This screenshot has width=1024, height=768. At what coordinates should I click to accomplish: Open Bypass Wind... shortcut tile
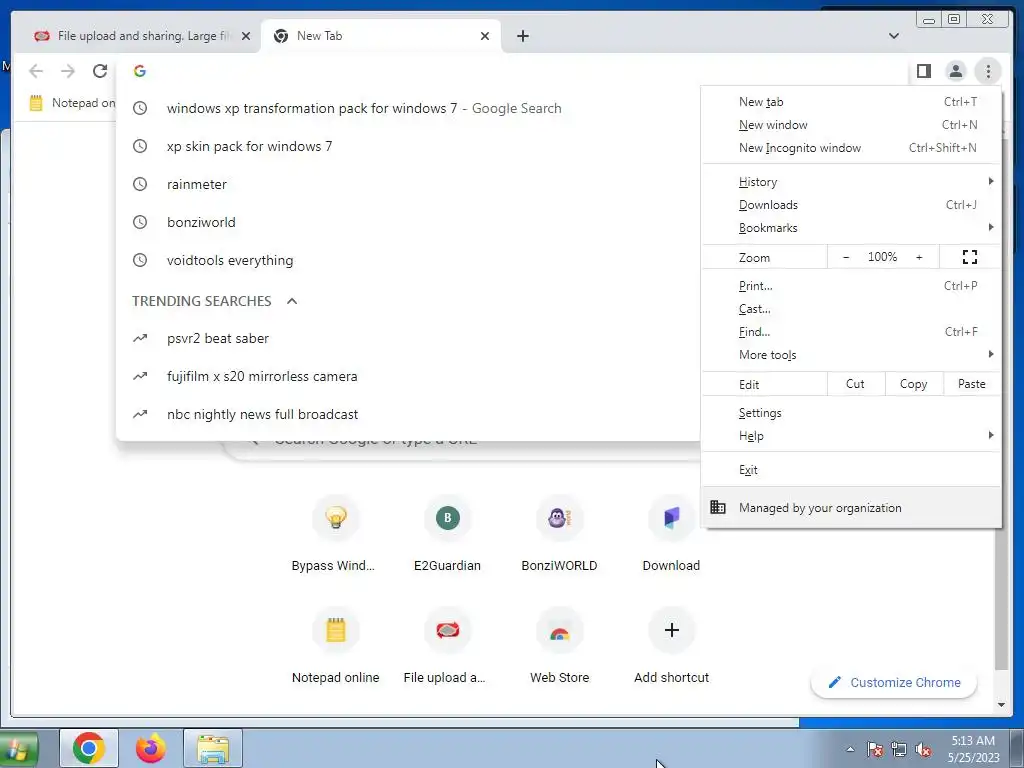(335, 536)
